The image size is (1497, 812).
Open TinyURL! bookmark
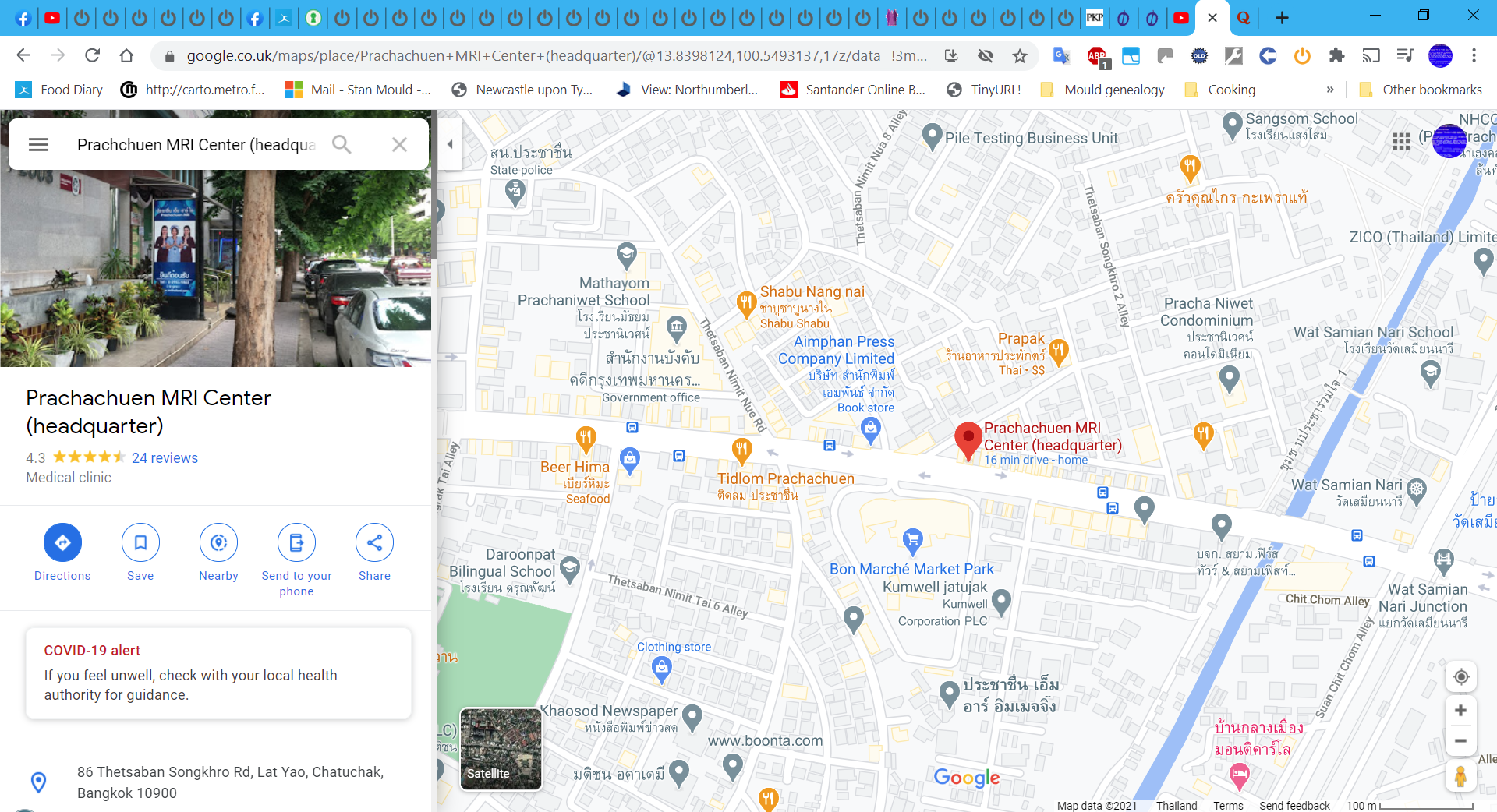click(x=983, y=90)
